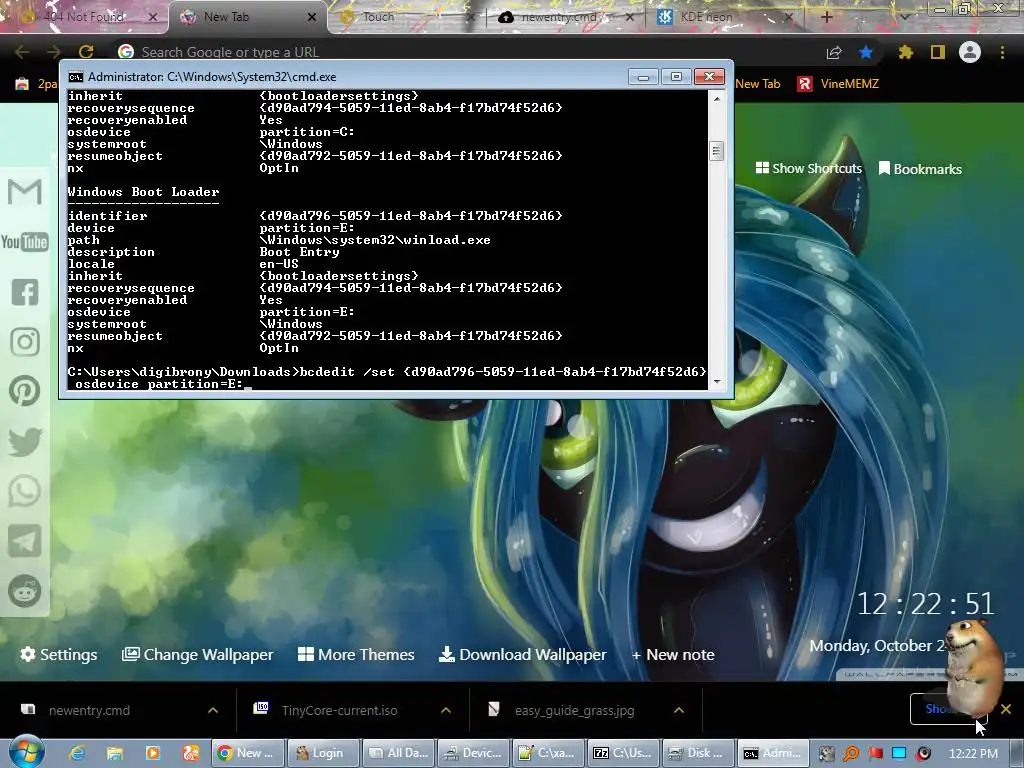Open Bookmarks on new tab page
The width and height of the screenshot is (1024, 768).
coord(920,168)
